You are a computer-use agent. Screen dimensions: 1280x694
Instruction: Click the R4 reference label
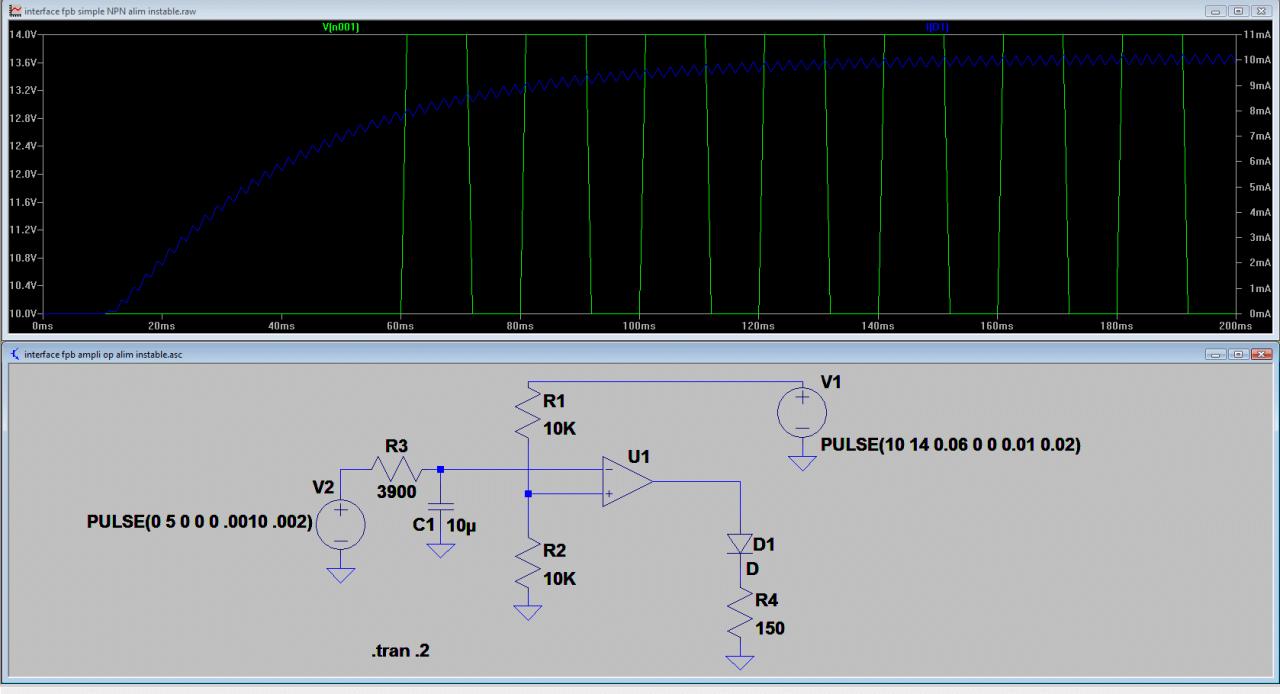768,601
